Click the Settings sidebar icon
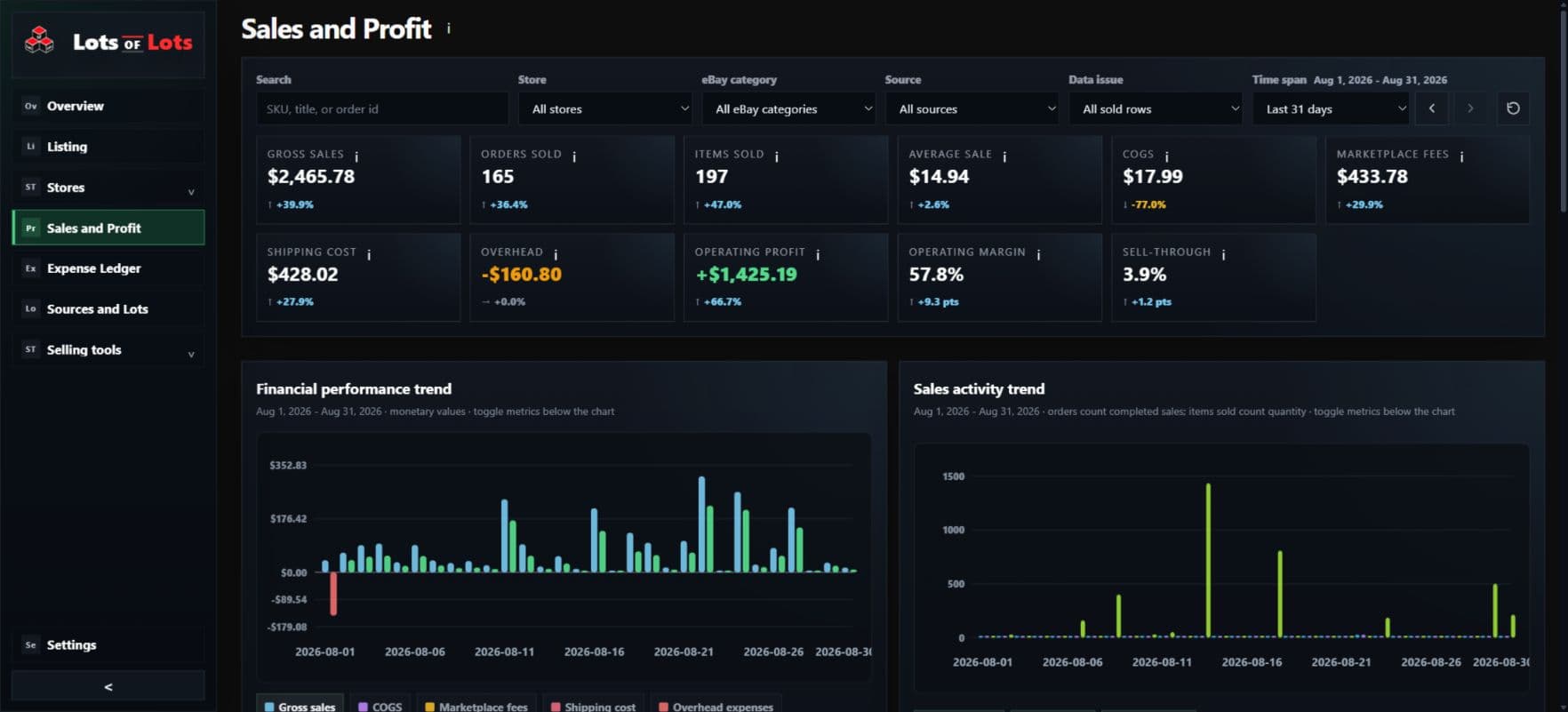 [x=31, y=645]
